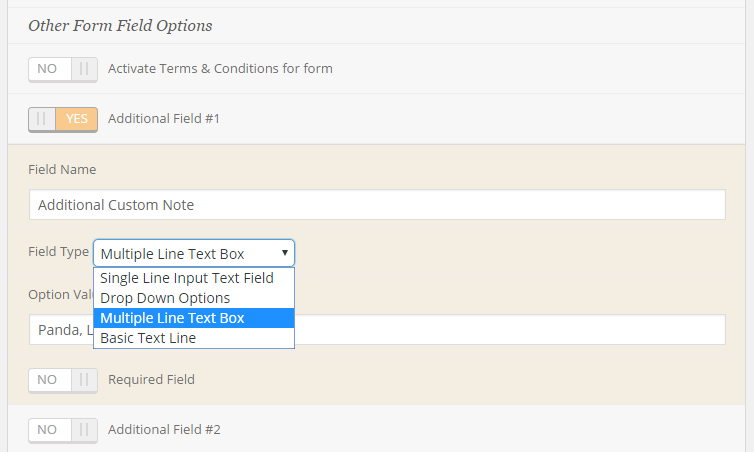Turn on the Required Field toggle
This screenshot has width=754, height=452.
[x=63, y=380]
